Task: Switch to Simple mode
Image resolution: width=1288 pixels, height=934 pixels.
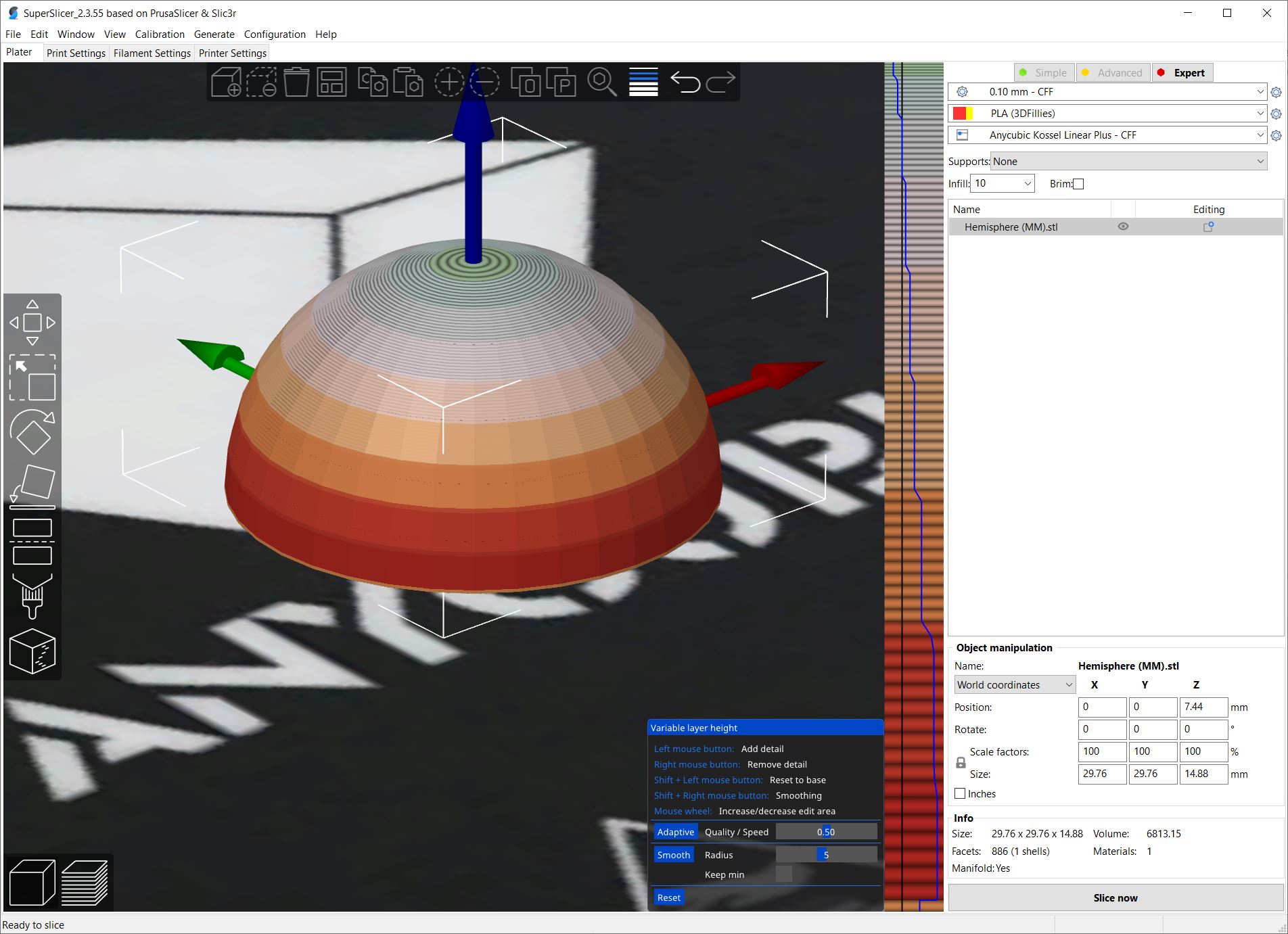Action: pyautogui.click(x=1044, y=72)
